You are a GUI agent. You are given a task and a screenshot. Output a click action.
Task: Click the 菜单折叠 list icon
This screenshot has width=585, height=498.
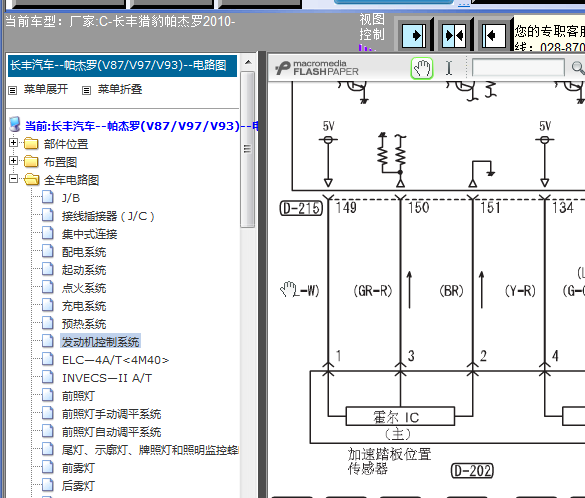[x=87, y=90]
